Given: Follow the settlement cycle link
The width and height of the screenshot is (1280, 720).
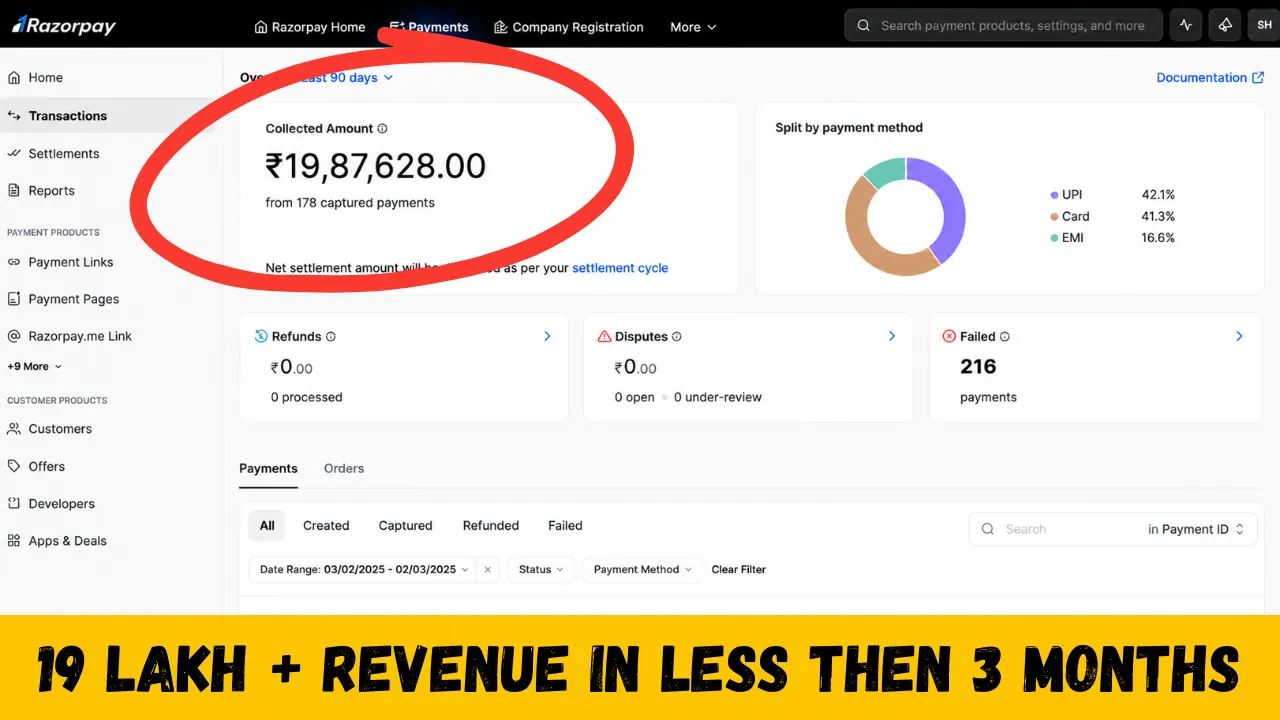Looking at the screenshot, I should pyautogui.click(x=620, y=268).
